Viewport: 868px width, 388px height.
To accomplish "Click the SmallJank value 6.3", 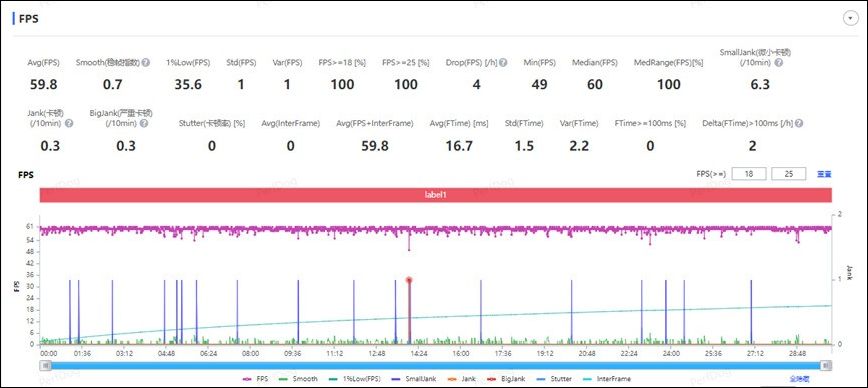I will pos(760,85).
